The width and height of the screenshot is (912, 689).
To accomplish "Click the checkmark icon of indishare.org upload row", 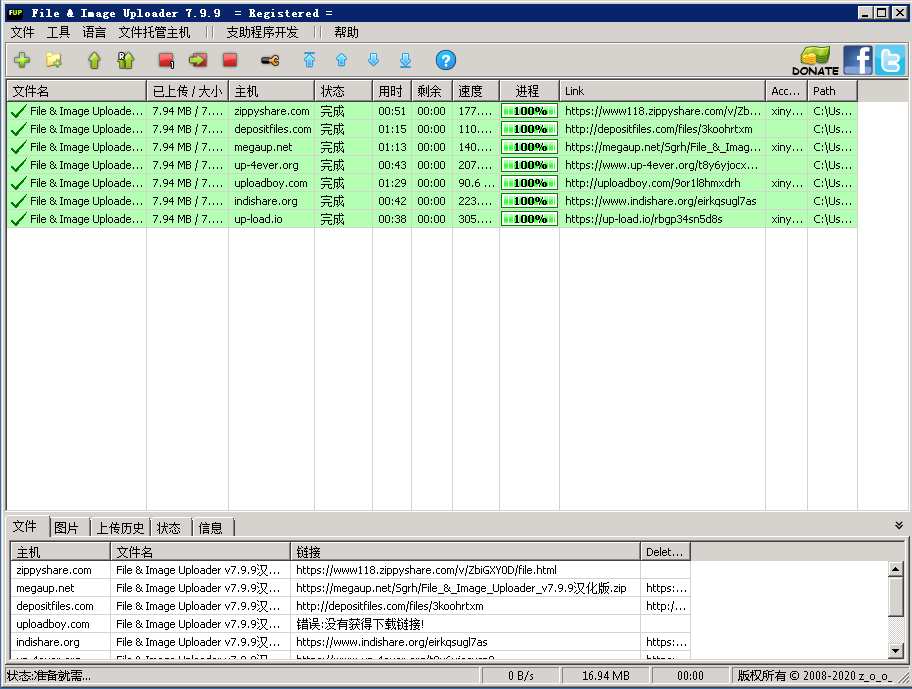I will pos(19,201).
